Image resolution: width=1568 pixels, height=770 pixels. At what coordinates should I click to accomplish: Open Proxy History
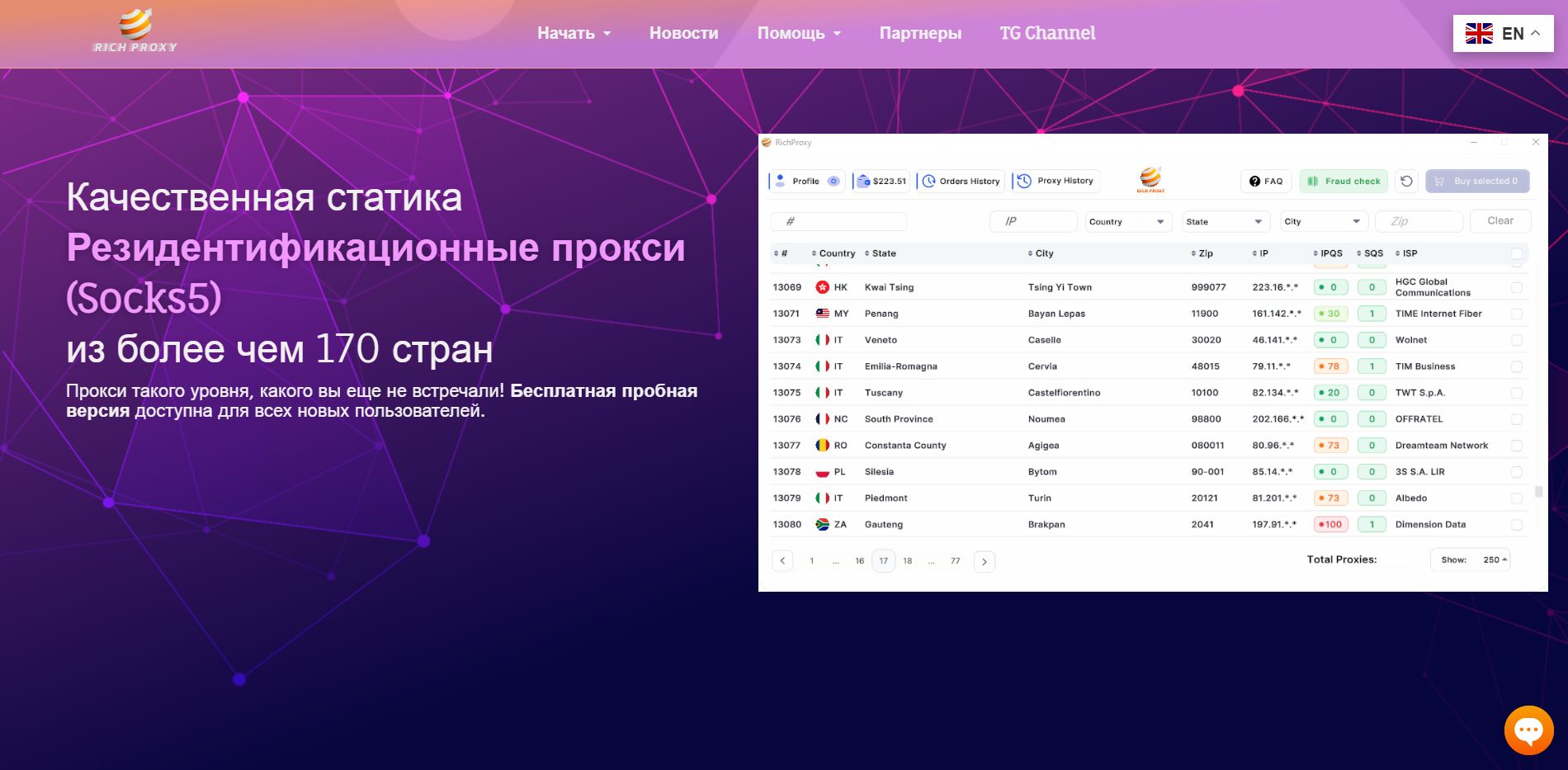(1056, 181)
